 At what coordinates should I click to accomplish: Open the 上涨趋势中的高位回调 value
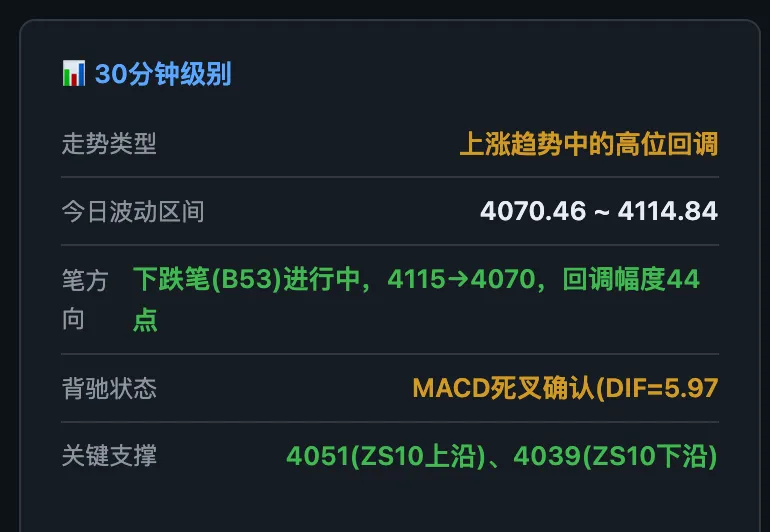(589, 144)
